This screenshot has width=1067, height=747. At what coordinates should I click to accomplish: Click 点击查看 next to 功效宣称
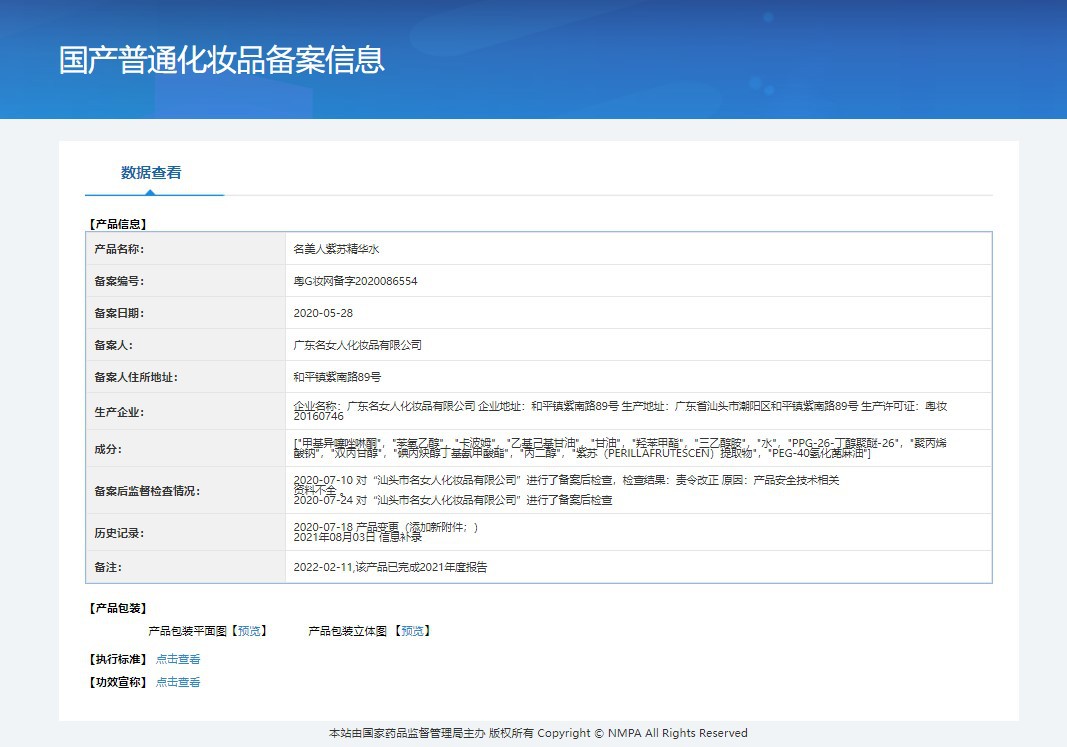pyautogui.click(x=178, y=682)
